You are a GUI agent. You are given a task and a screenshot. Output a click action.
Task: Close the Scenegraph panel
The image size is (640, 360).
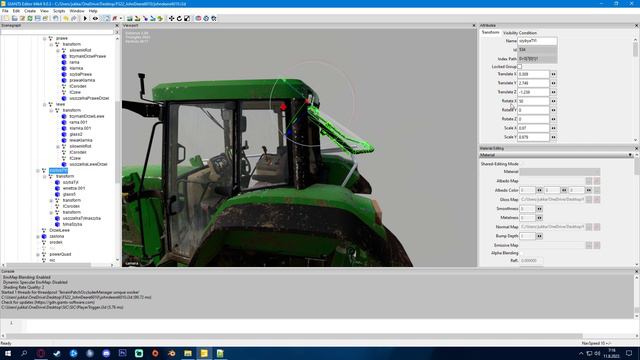coord(117,25)
